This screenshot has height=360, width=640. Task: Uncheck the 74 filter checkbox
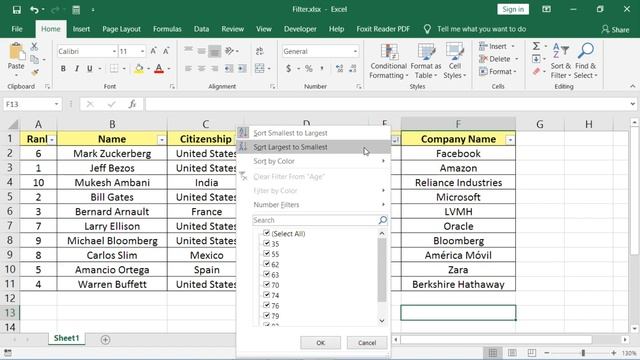[267, 295]
